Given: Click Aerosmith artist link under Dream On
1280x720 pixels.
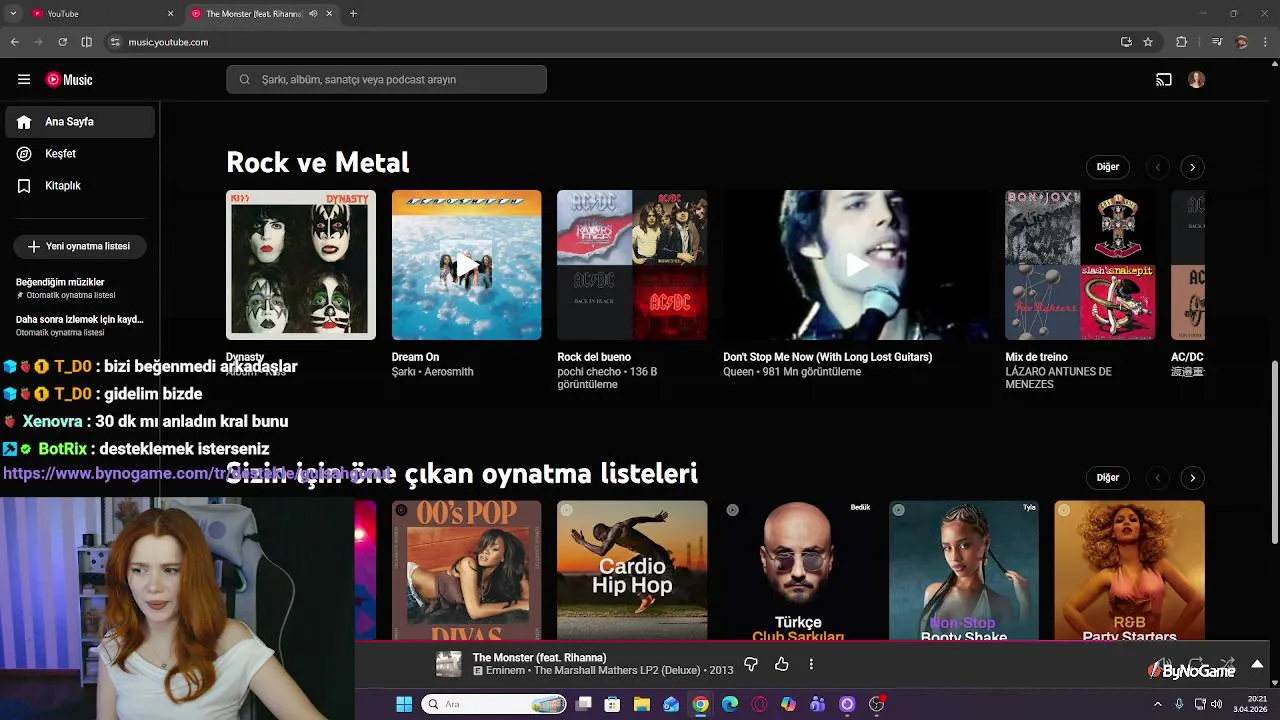Looking at the screenshot, I should pos(448,372).
